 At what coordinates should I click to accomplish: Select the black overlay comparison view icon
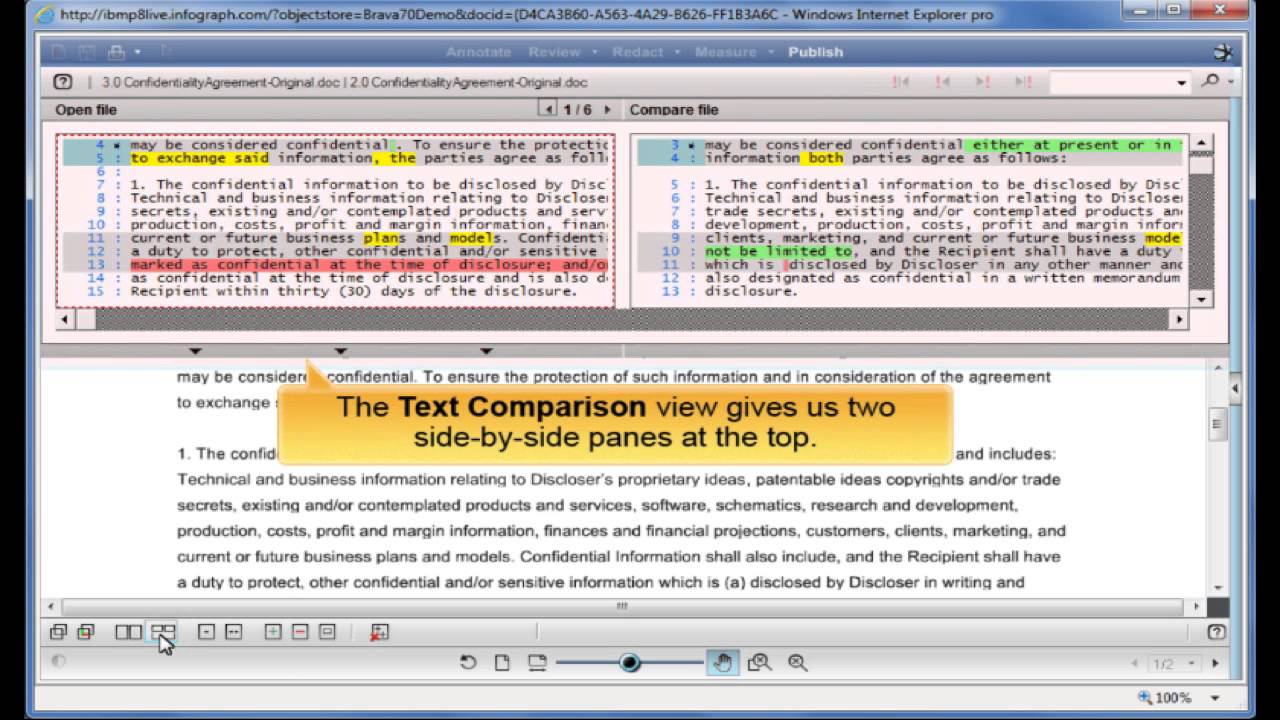tap(58, 632)
